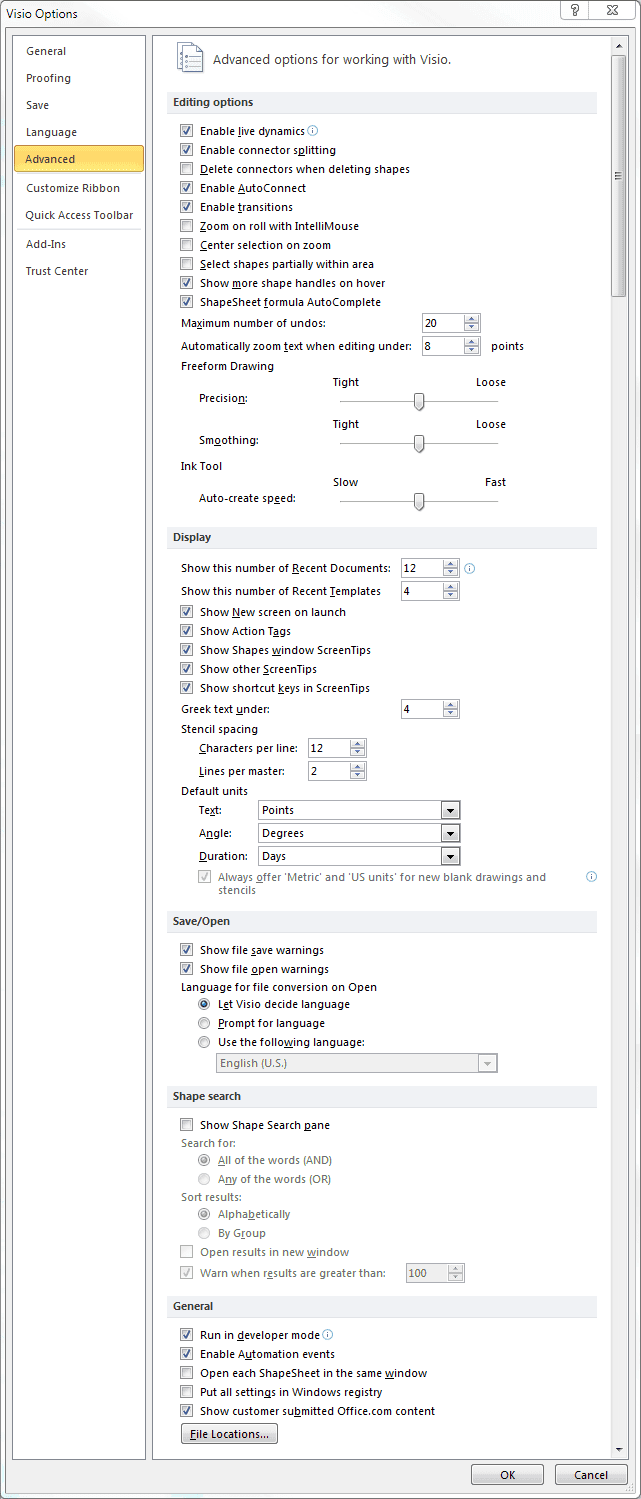Image resolution: width=641 pixels, height=1499 pixels.
Task: Click info icon next to Run in developer mode
Action: [x=328, y=1334]
